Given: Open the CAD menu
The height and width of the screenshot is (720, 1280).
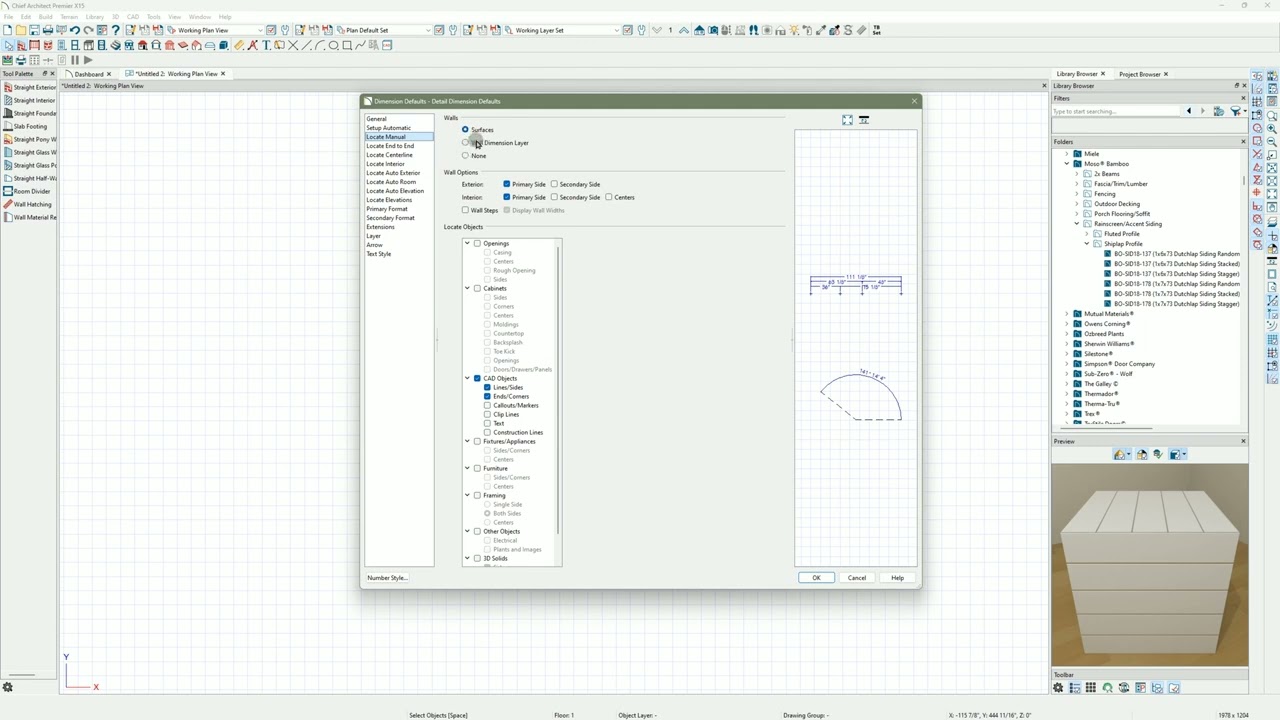Looking at the screenshot, I should [132, 17].
